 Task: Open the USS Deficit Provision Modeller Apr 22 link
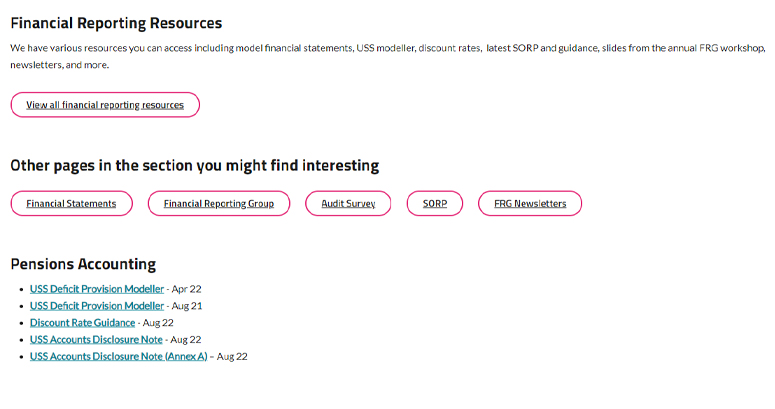[x=97, y=289]
